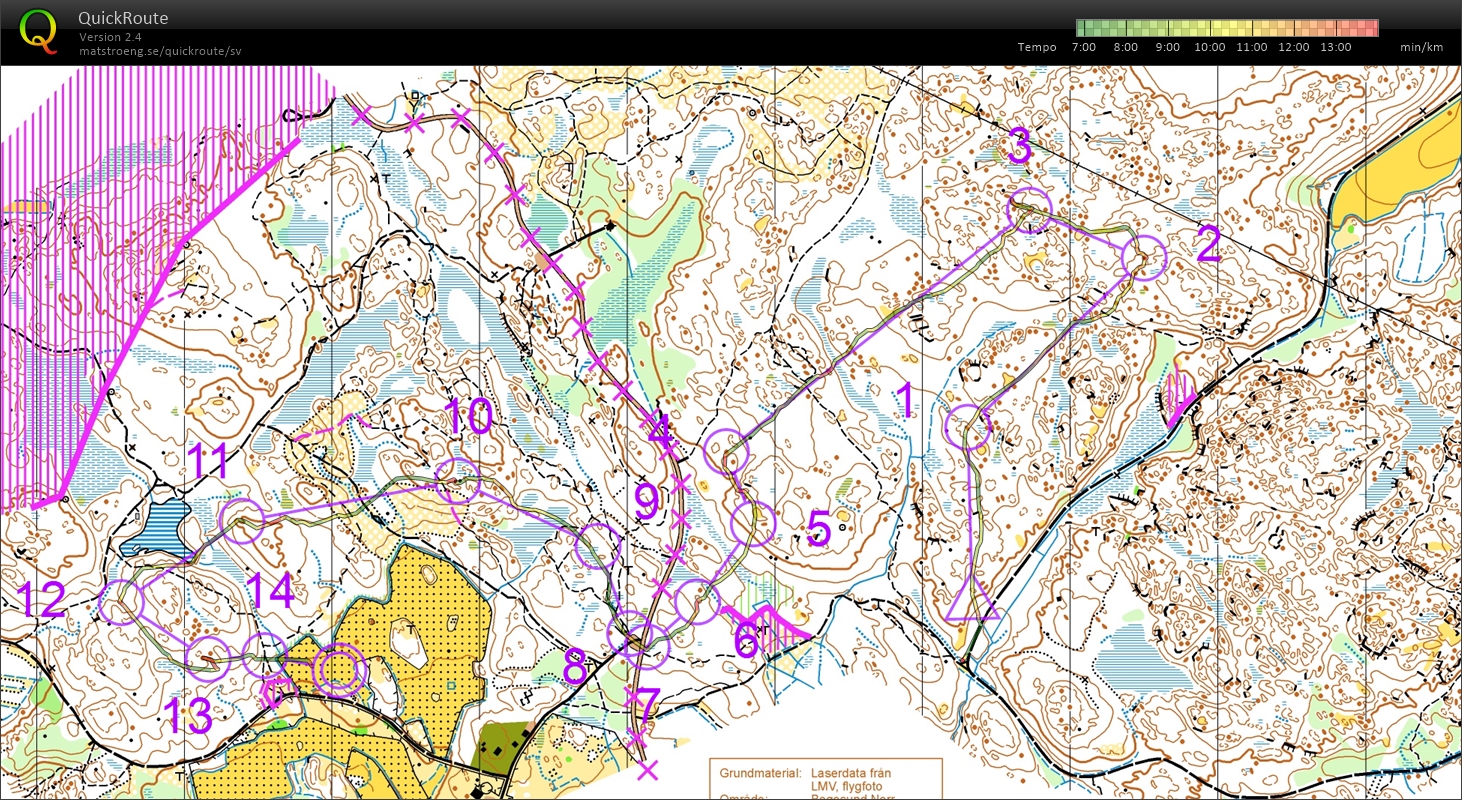The image size is (1462, 800).
Task: Click the 11:00 tempo value
Action: click(1251, 47)
